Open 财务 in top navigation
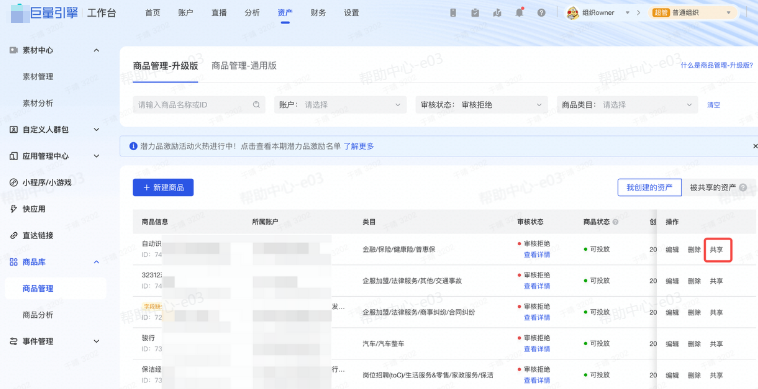758x389 pixels. tap(318, 13)
